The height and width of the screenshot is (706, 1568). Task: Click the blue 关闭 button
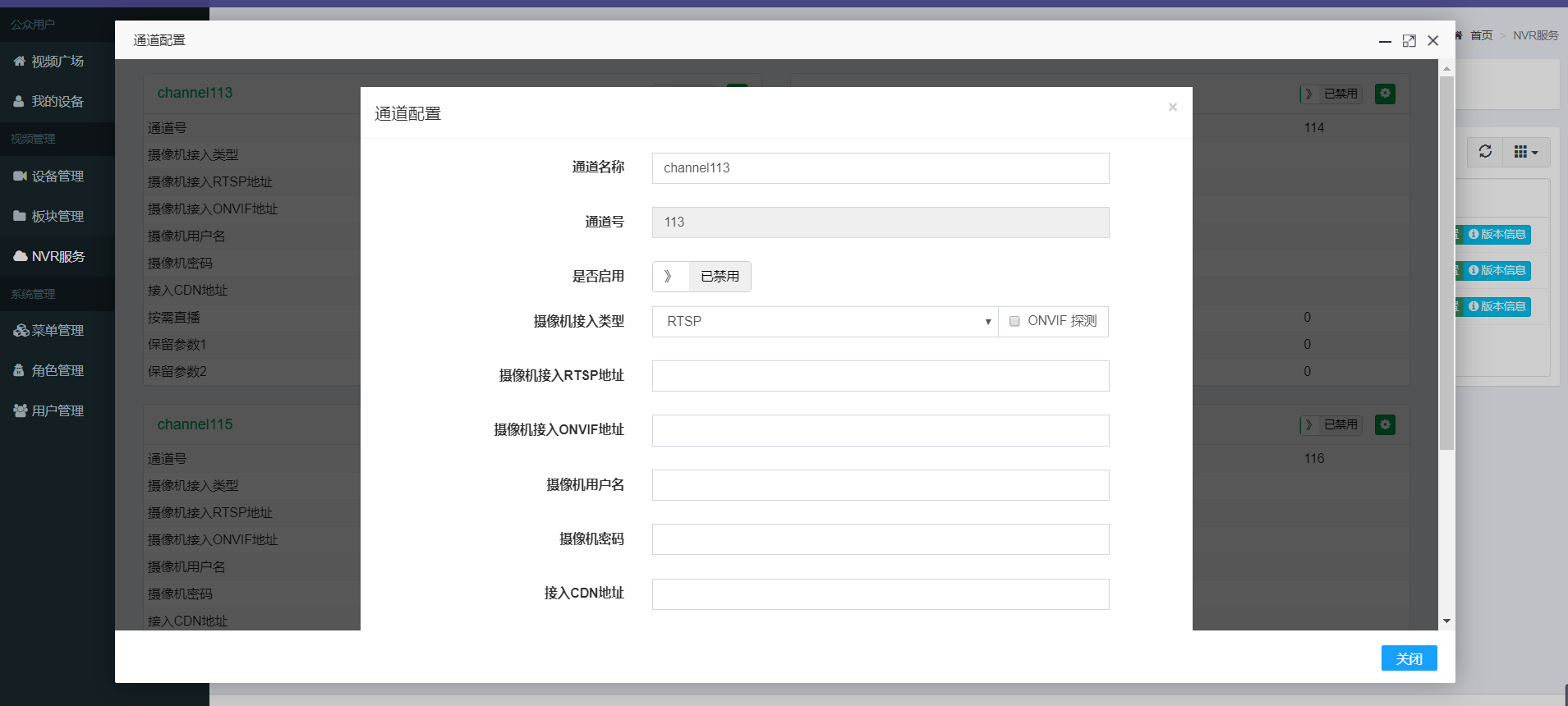point(1409,658)
